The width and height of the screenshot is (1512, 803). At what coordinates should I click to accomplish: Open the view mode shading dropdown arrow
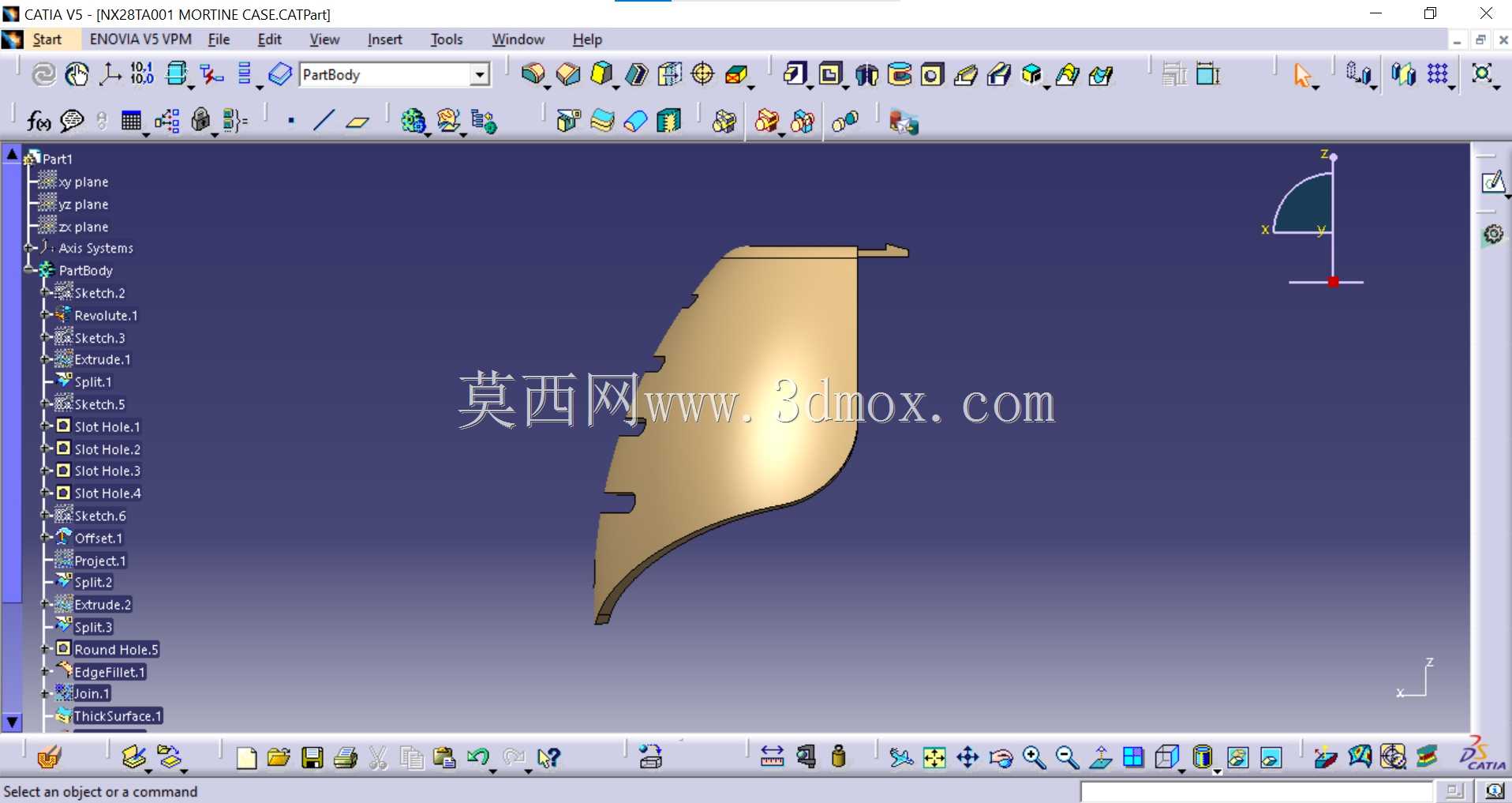1218,771
